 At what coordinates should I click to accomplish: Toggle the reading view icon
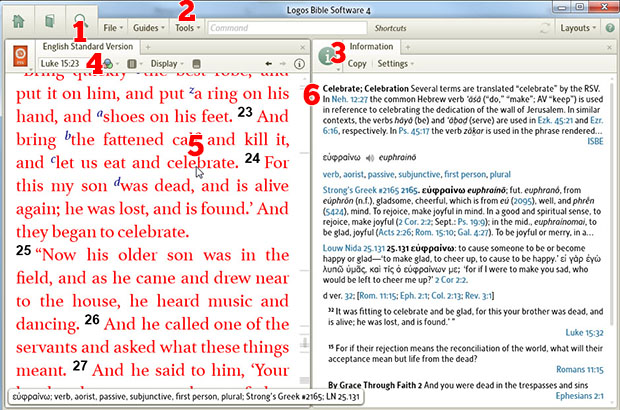coord(197,64)
